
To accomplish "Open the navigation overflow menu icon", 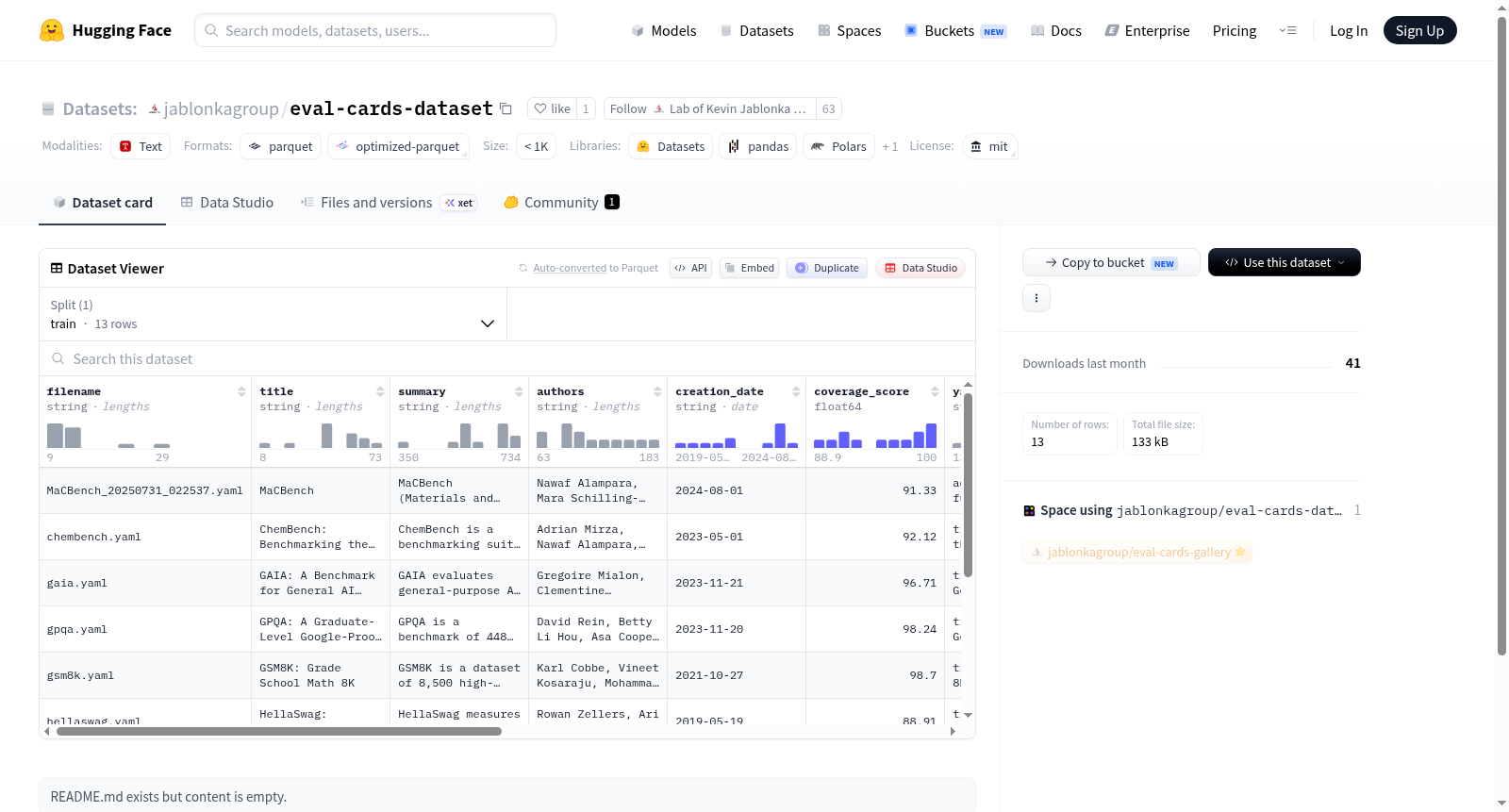I will click(x=1287, y=30).
